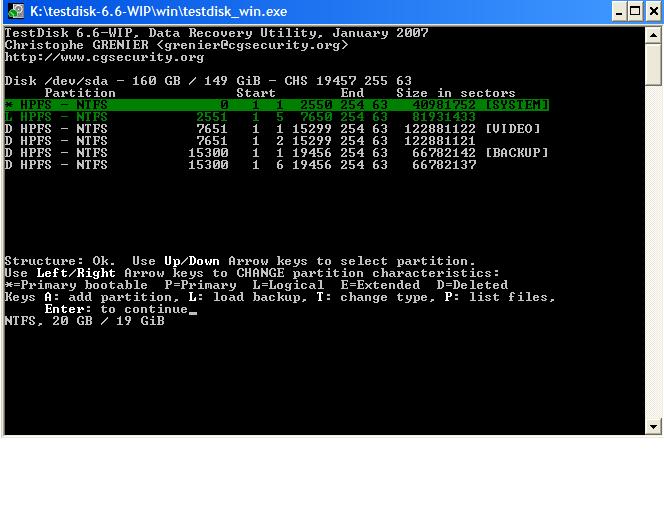Click the scrollbar down arrow
Viewport: 664px width, 512px height.
pyautogui.click(x=653, y=426)
